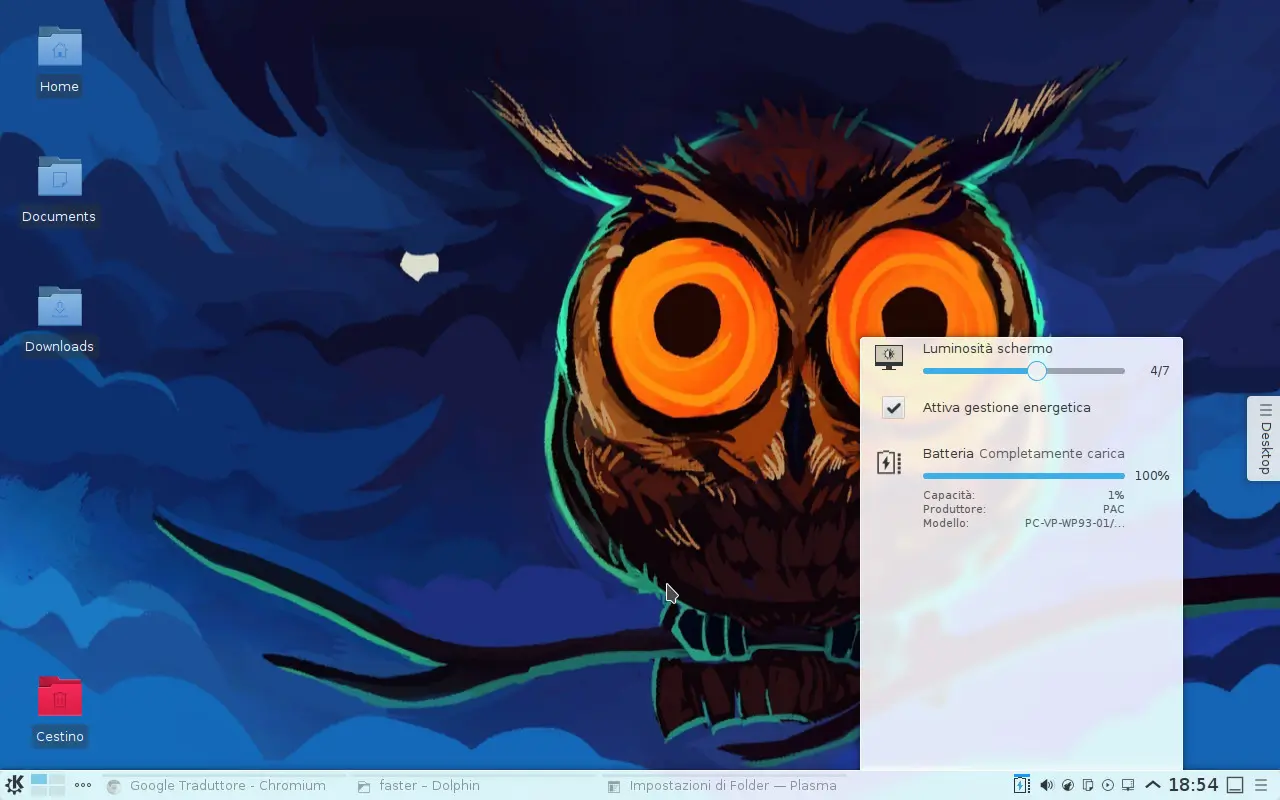The width and height of the screenshot is (1280, 800).
Task: Click the Capacità: label
Action: pos(948,495)
